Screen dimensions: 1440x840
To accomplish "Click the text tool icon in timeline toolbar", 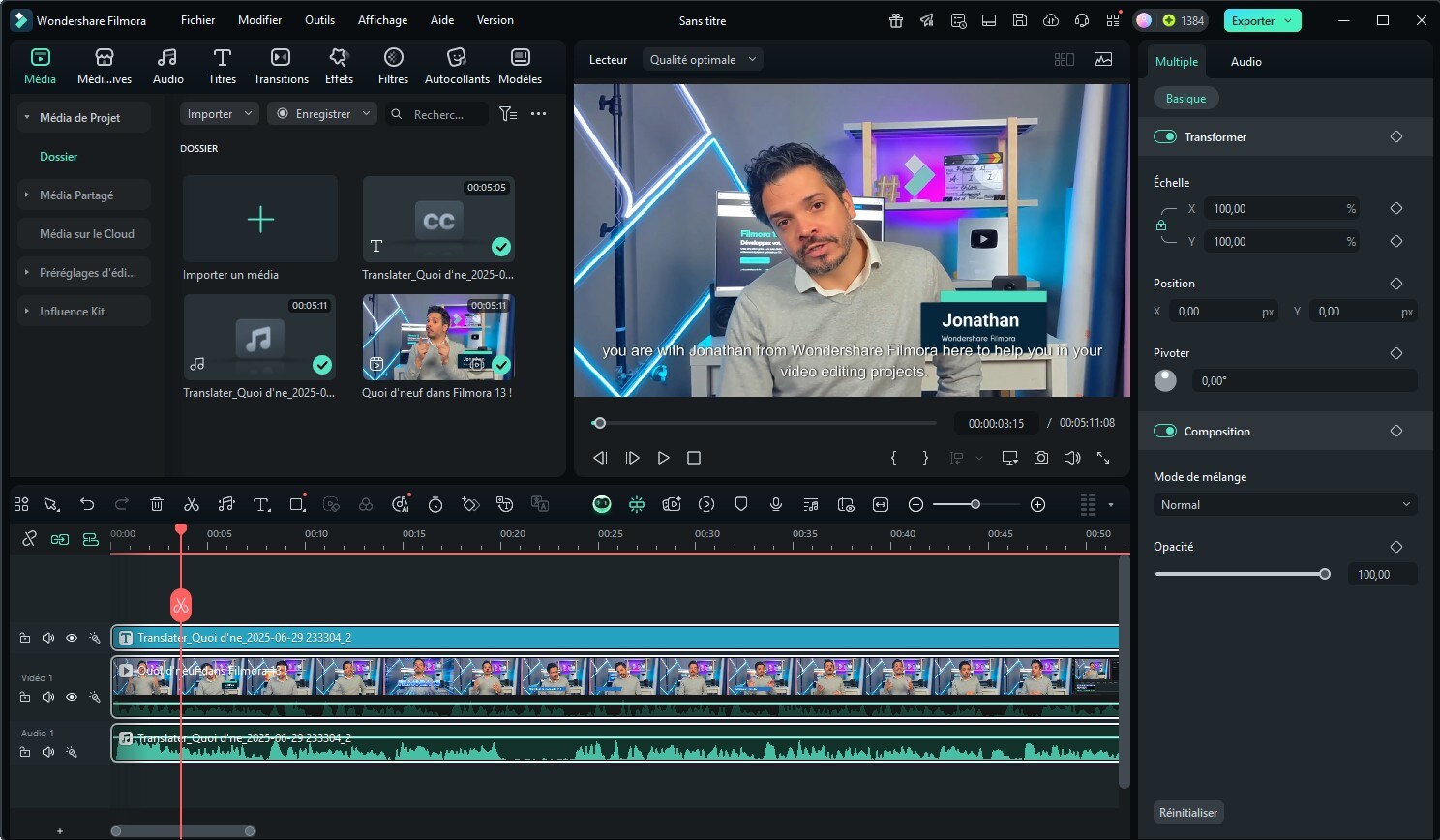I will coord(261,504).
